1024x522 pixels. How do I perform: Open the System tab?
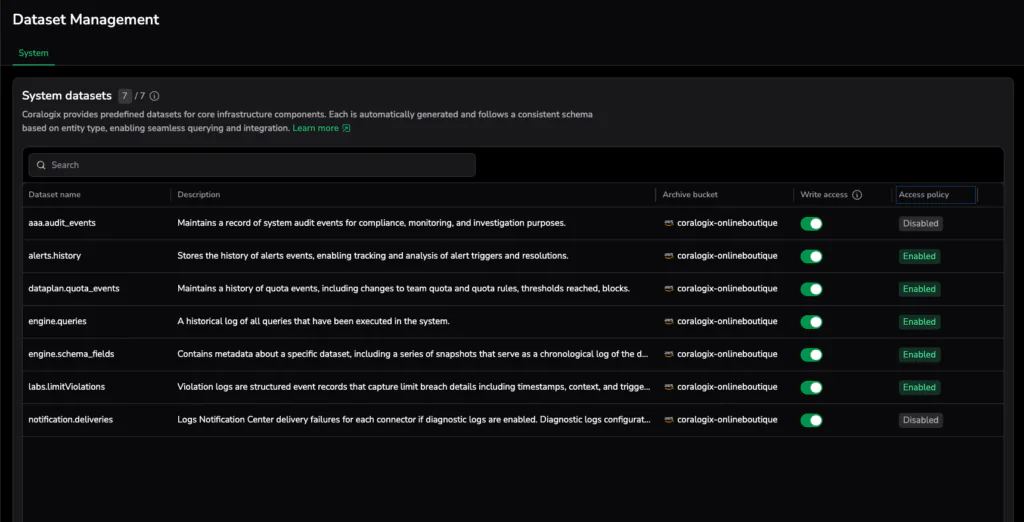33,53
